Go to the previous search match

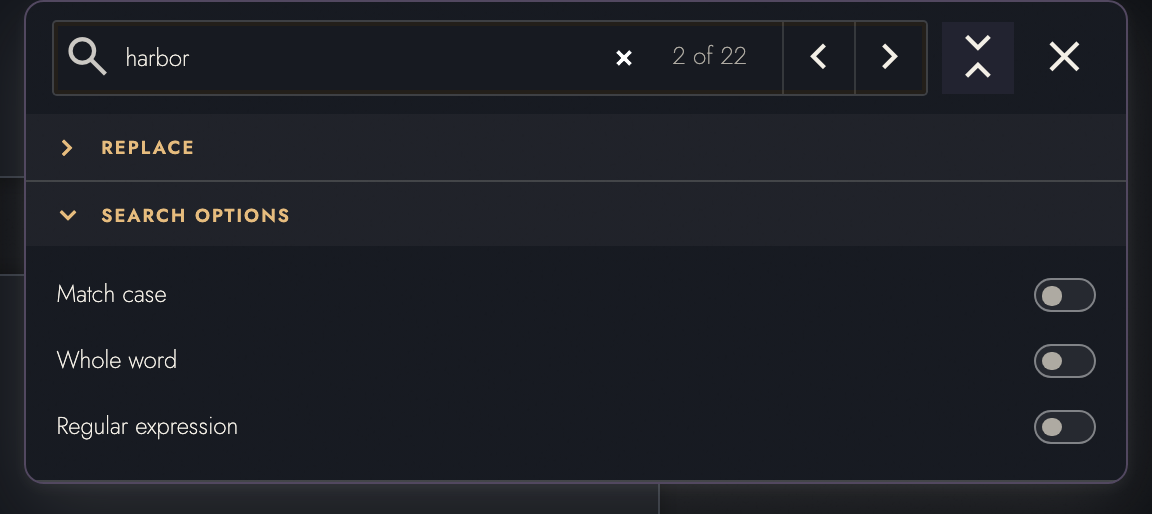tap(818, 57)
